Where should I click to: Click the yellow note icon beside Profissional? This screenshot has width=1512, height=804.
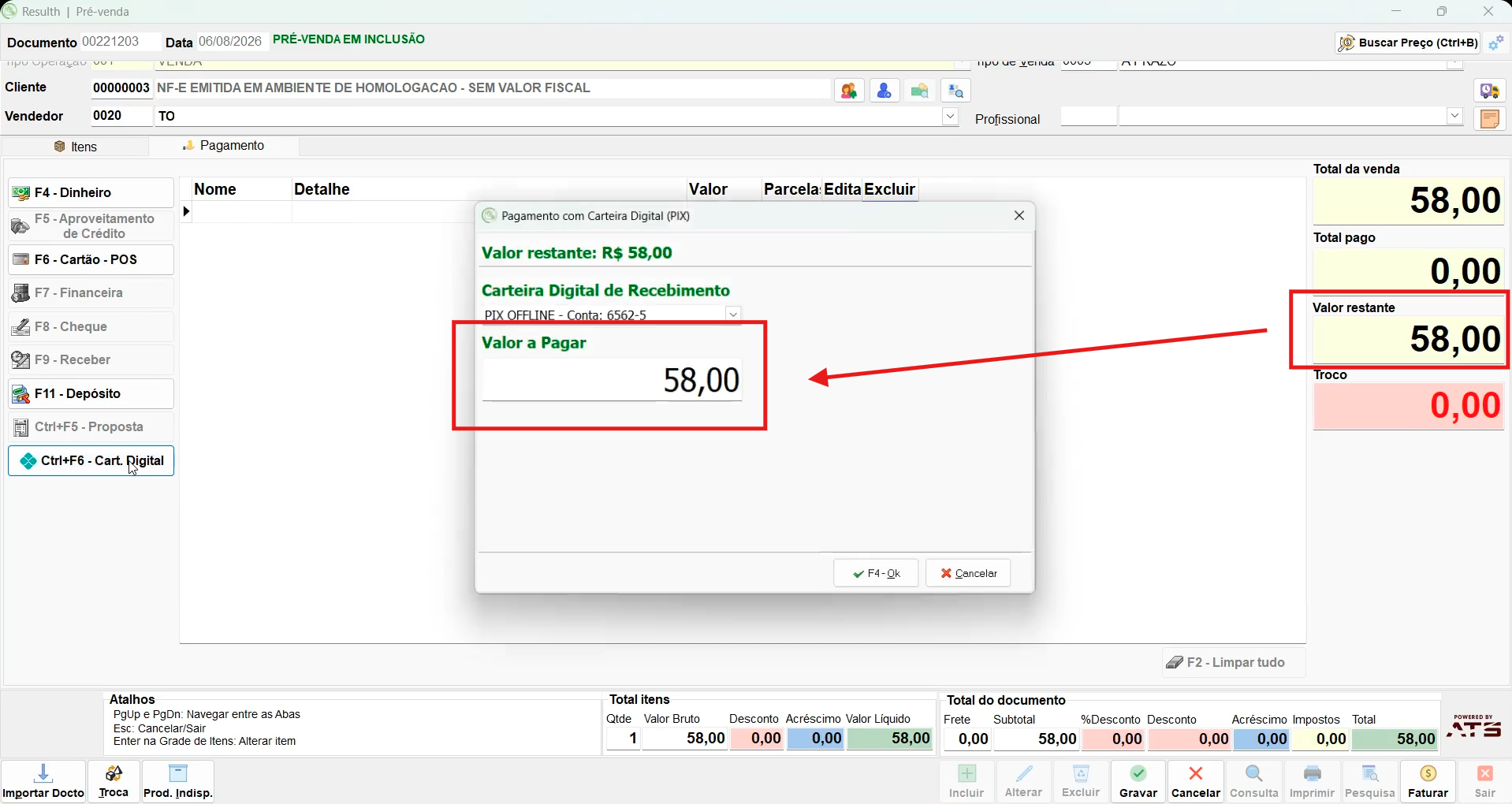coord(1490,119)
